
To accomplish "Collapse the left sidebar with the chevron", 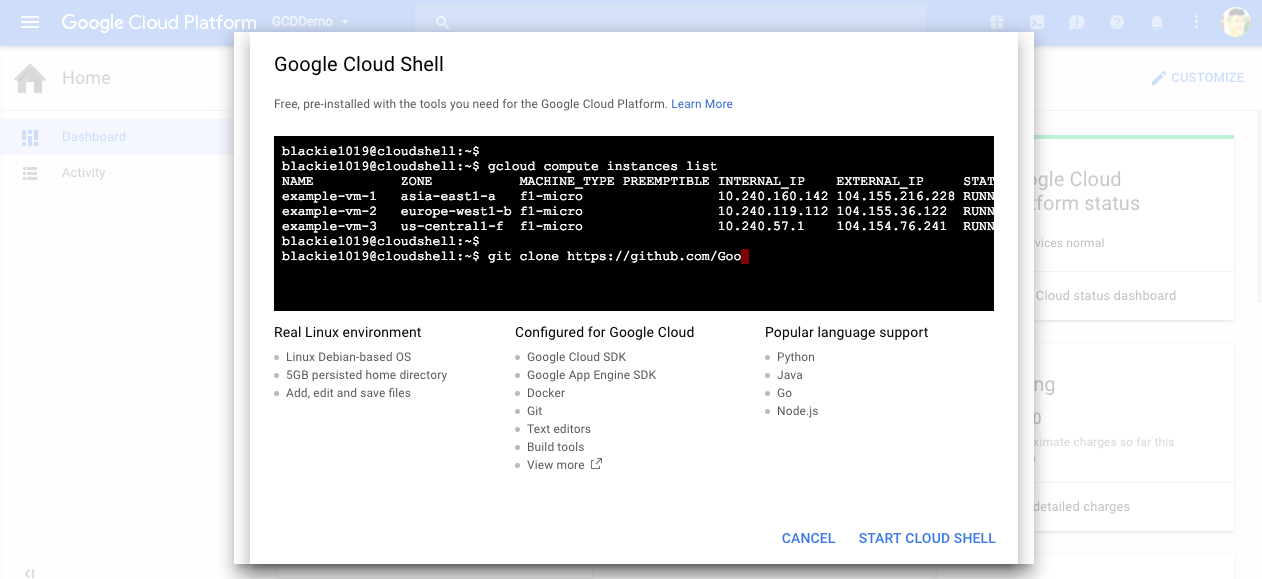I will coord(29,573).
